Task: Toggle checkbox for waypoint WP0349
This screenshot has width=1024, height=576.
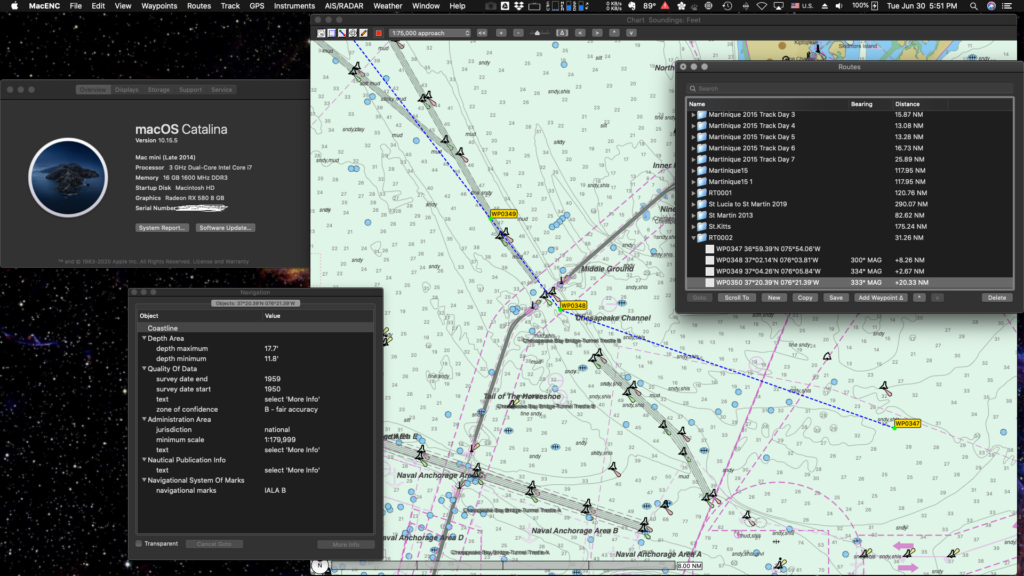Action: tap(710, 271)
